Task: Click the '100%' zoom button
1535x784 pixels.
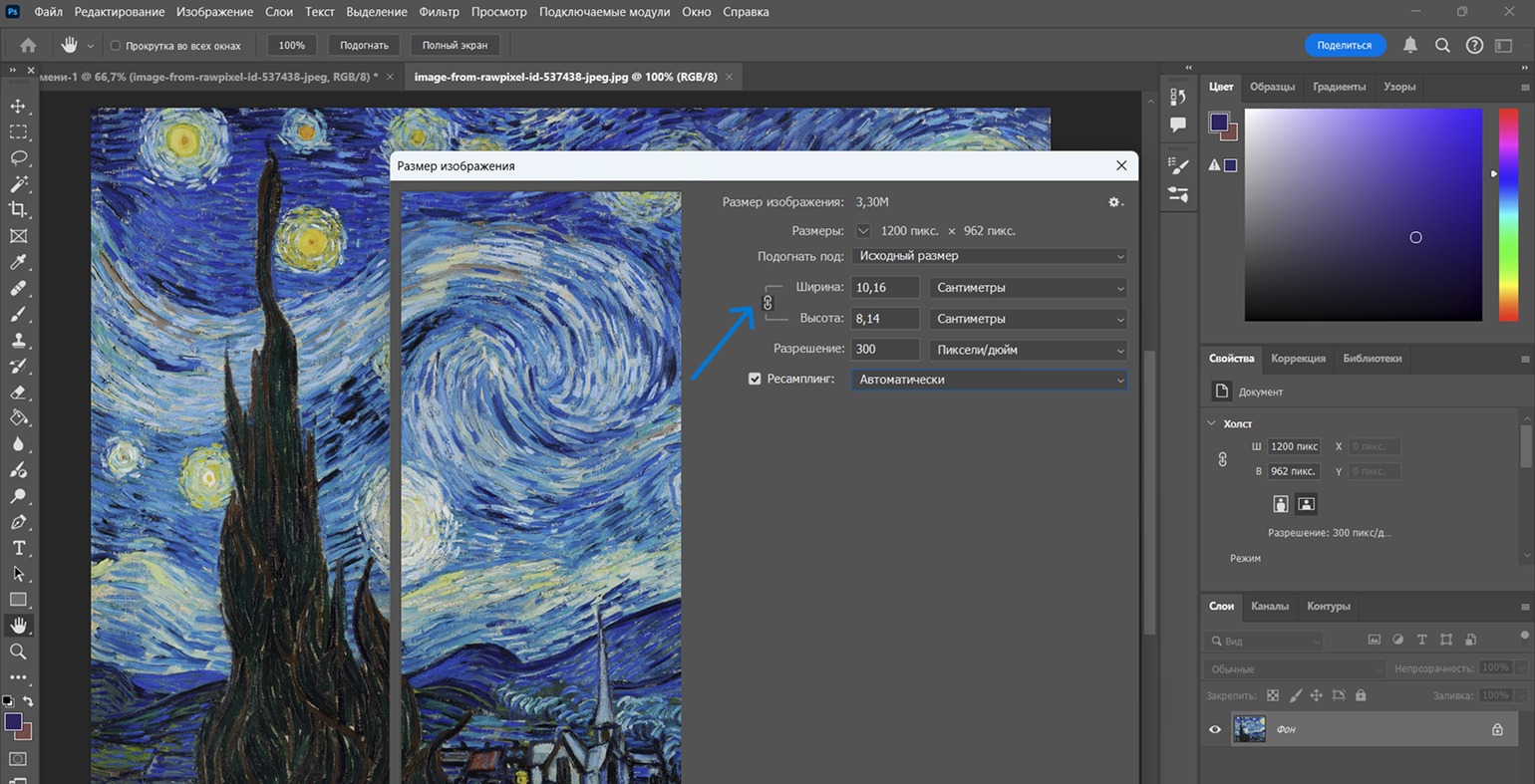Action: tap(292, 45)
